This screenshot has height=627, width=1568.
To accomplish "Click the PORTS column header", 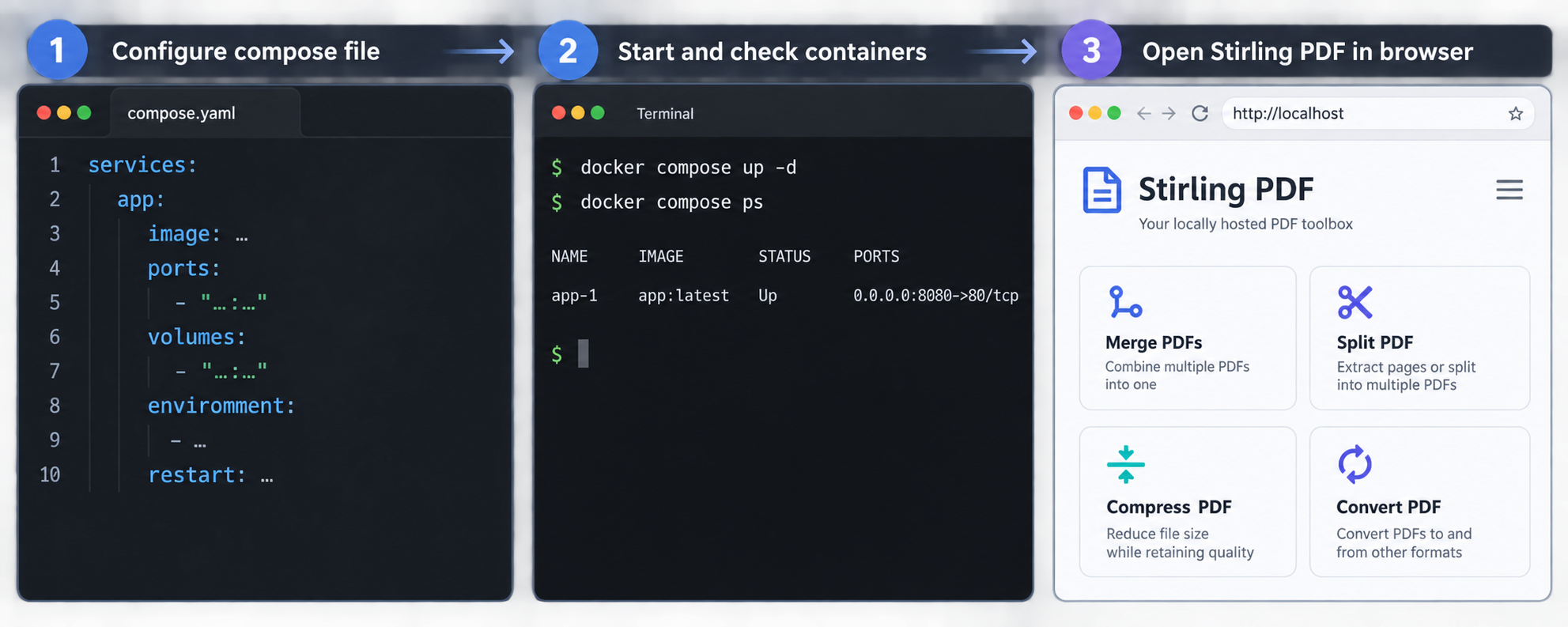I will click(x=876, y=256).
